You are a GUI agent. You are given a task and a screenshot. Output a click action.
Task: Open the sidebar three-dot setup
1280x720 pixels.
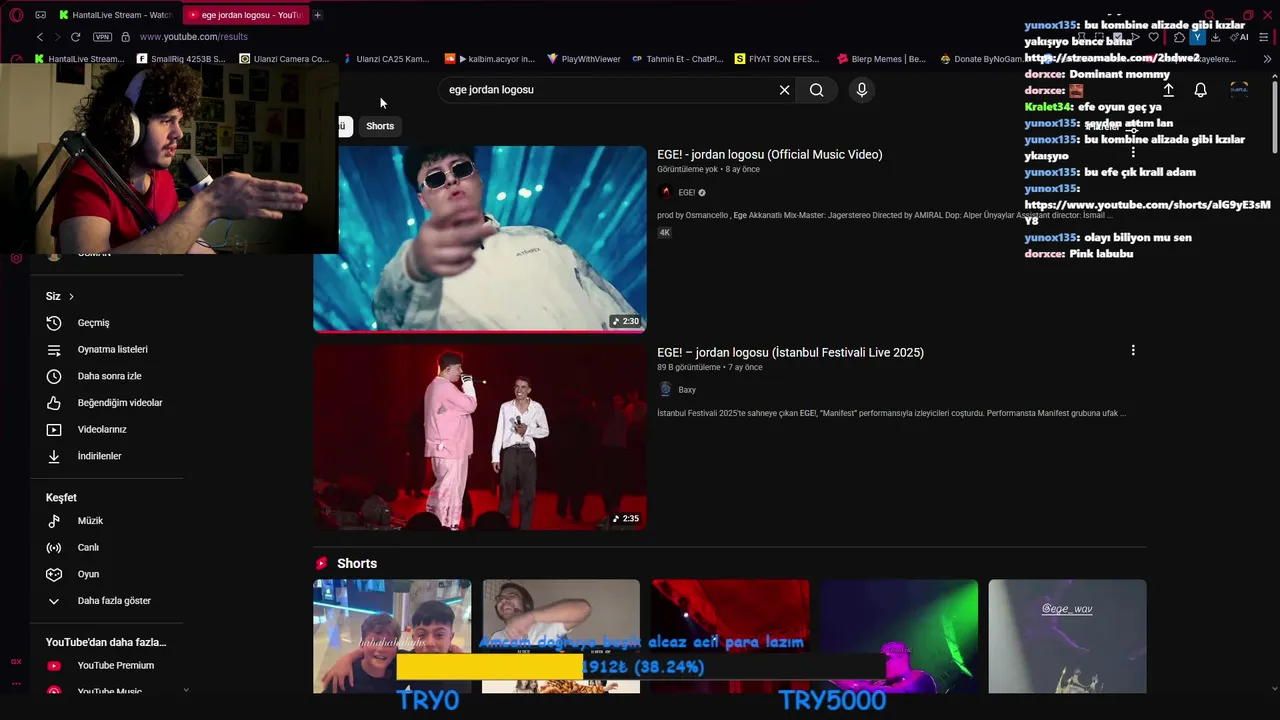pyautogui.click(x=16, y=684)
